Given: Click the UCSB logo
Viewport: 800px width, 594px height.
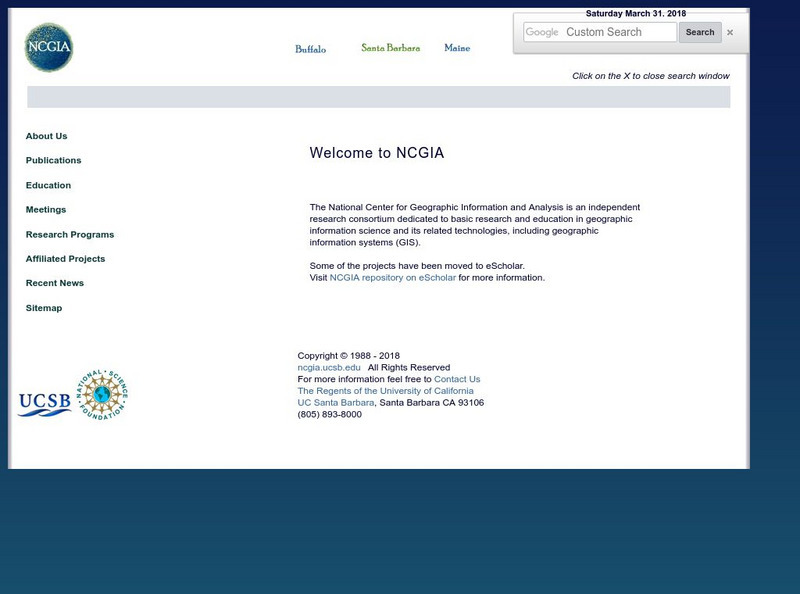Looking at the screenshot, I should coord(44,404).
